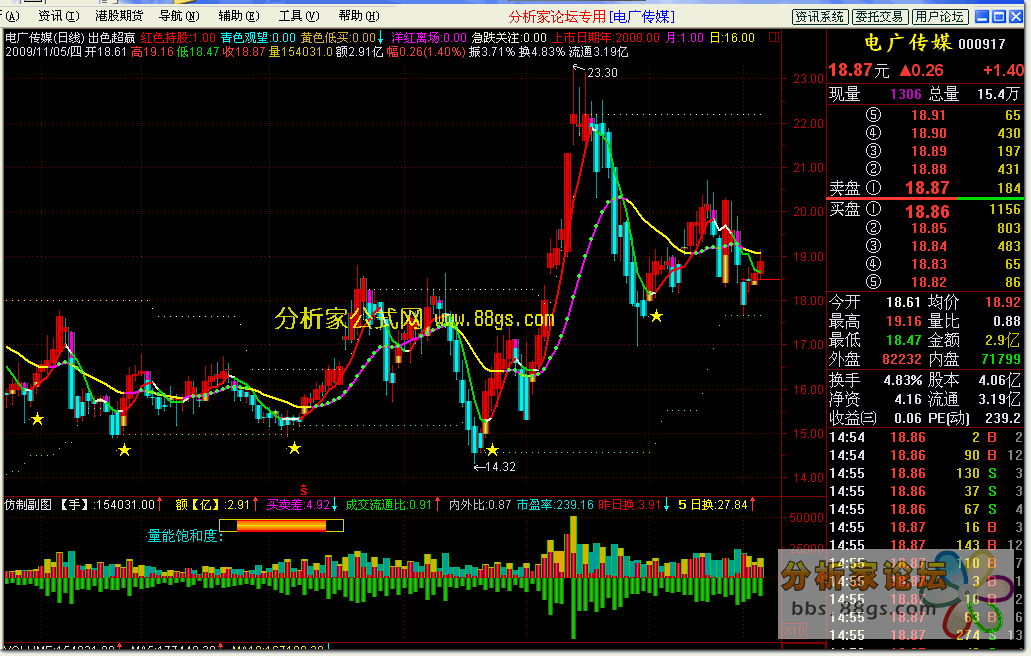Click the 换手 4.83% value
Screen dimensions: 1031x656
[903, 381]
